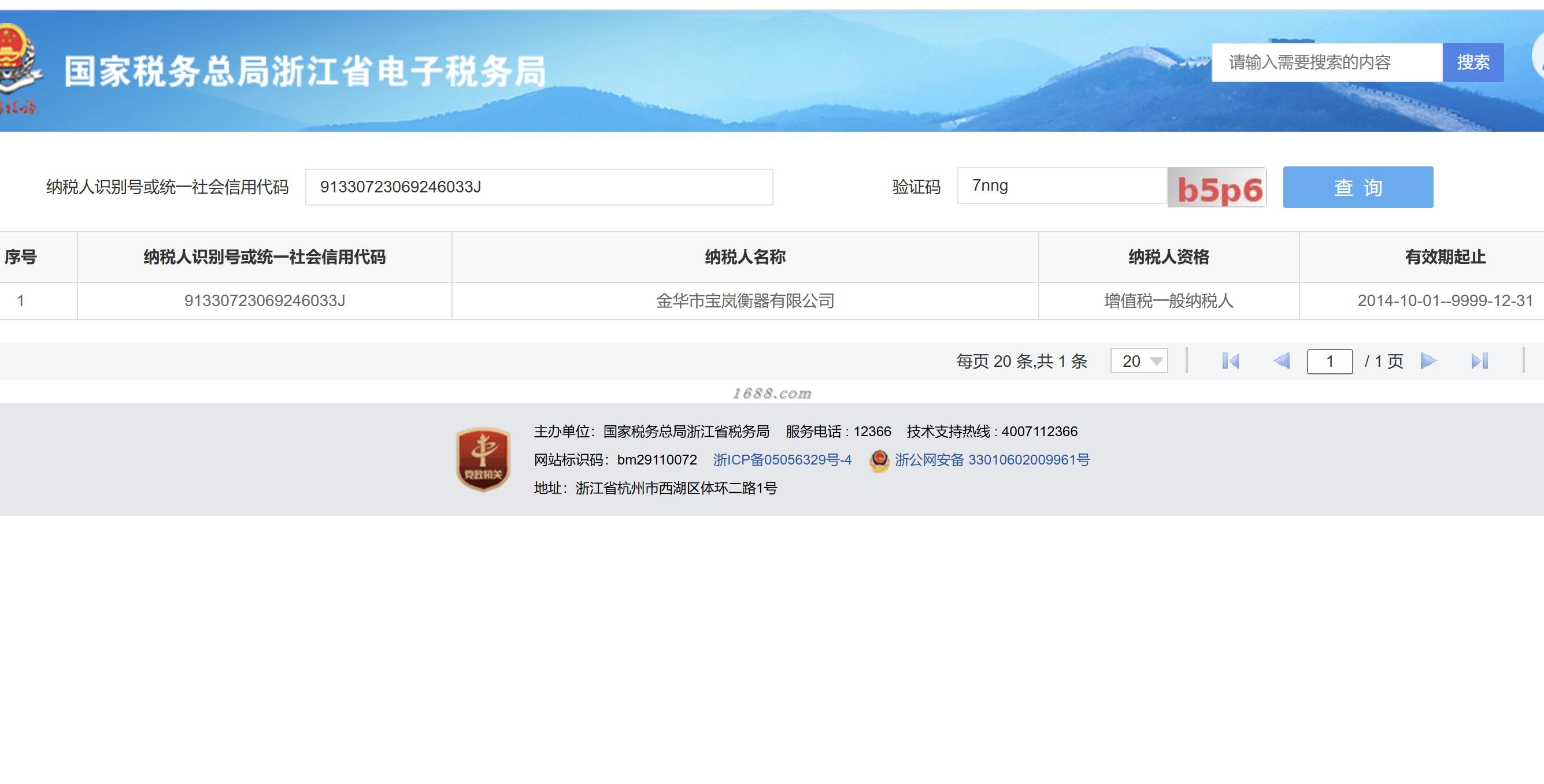Click the 纳税人名称 column header

click(x=745, y=257)
